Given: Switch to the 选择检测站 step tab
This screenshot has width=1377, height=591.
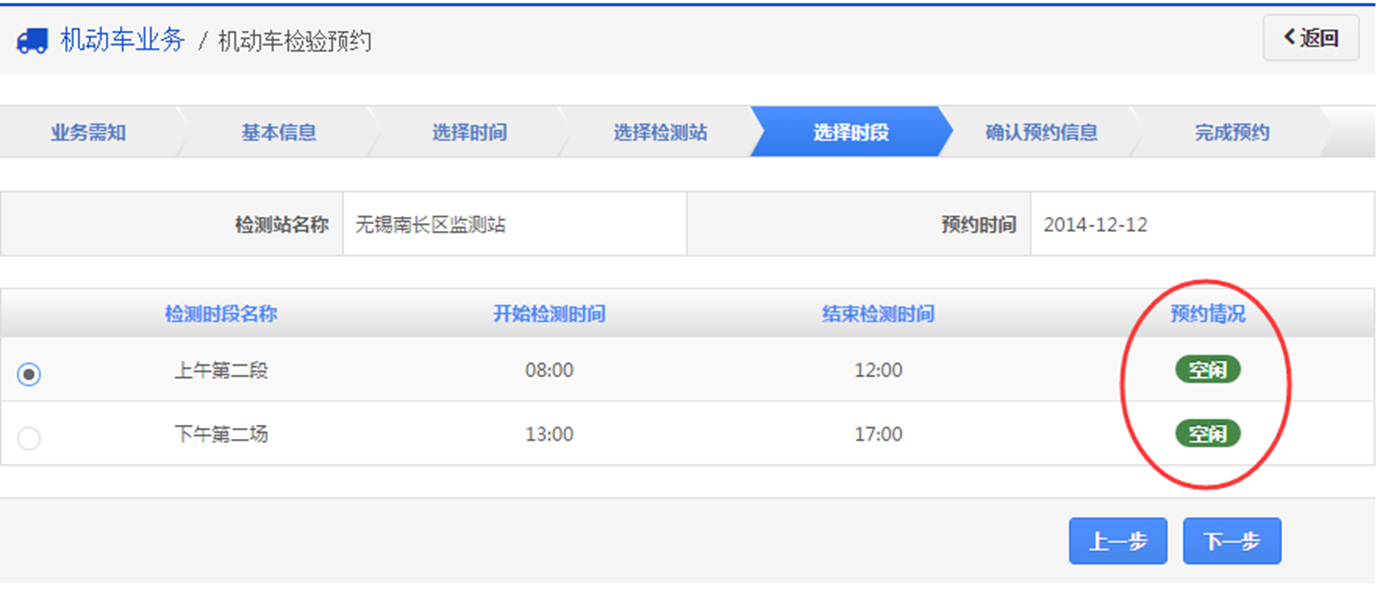Looking at the screenshot, I should pos(660,132).
